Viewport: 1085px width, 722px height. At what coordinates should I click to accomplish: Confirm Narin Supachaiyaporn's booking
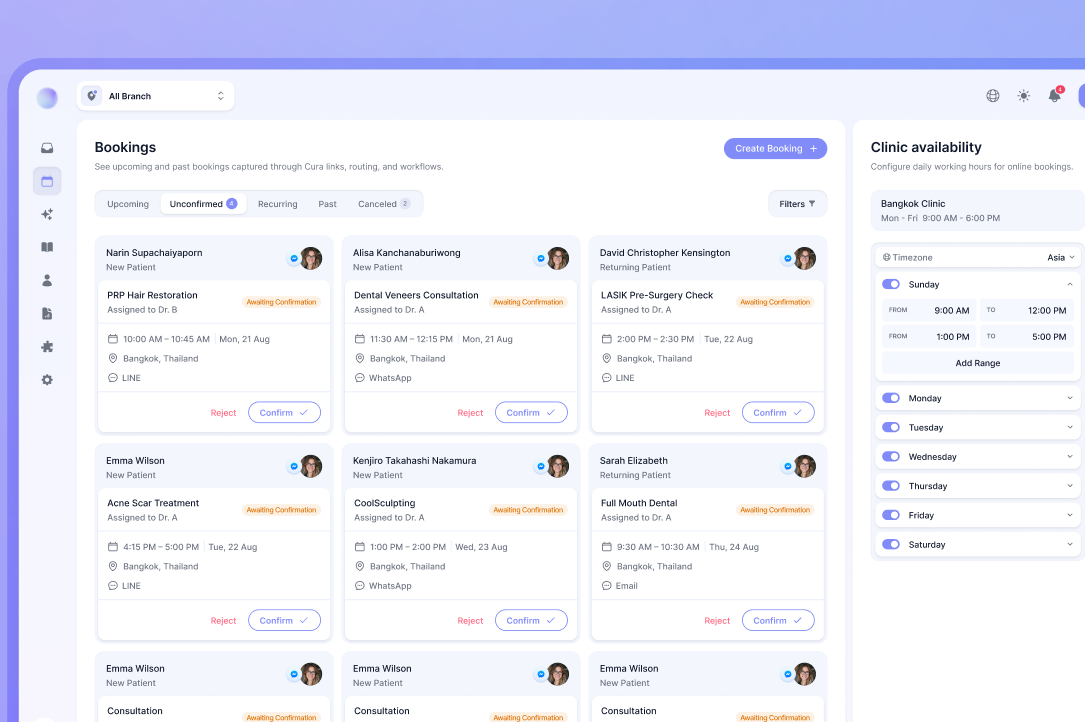pyautogui.click(x=284, y=413)
